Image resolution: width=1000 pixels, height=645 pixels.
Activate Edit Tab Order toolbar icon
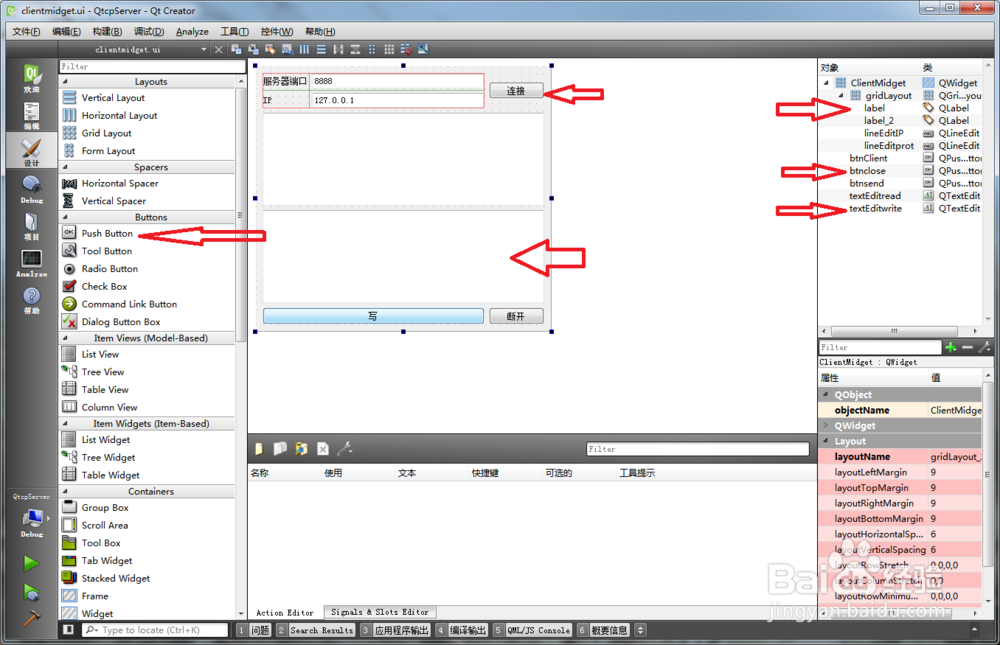coord(288,50)
